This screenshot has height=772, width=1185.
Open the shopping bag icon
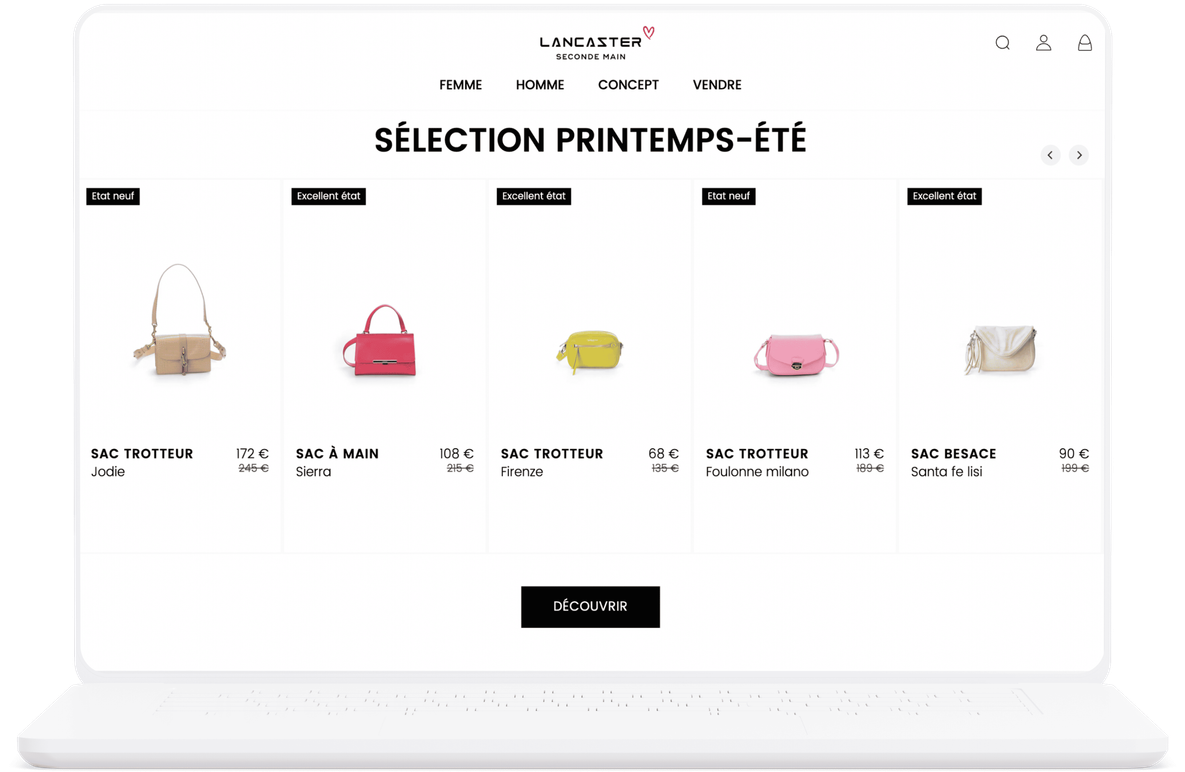pos(1084,43)
